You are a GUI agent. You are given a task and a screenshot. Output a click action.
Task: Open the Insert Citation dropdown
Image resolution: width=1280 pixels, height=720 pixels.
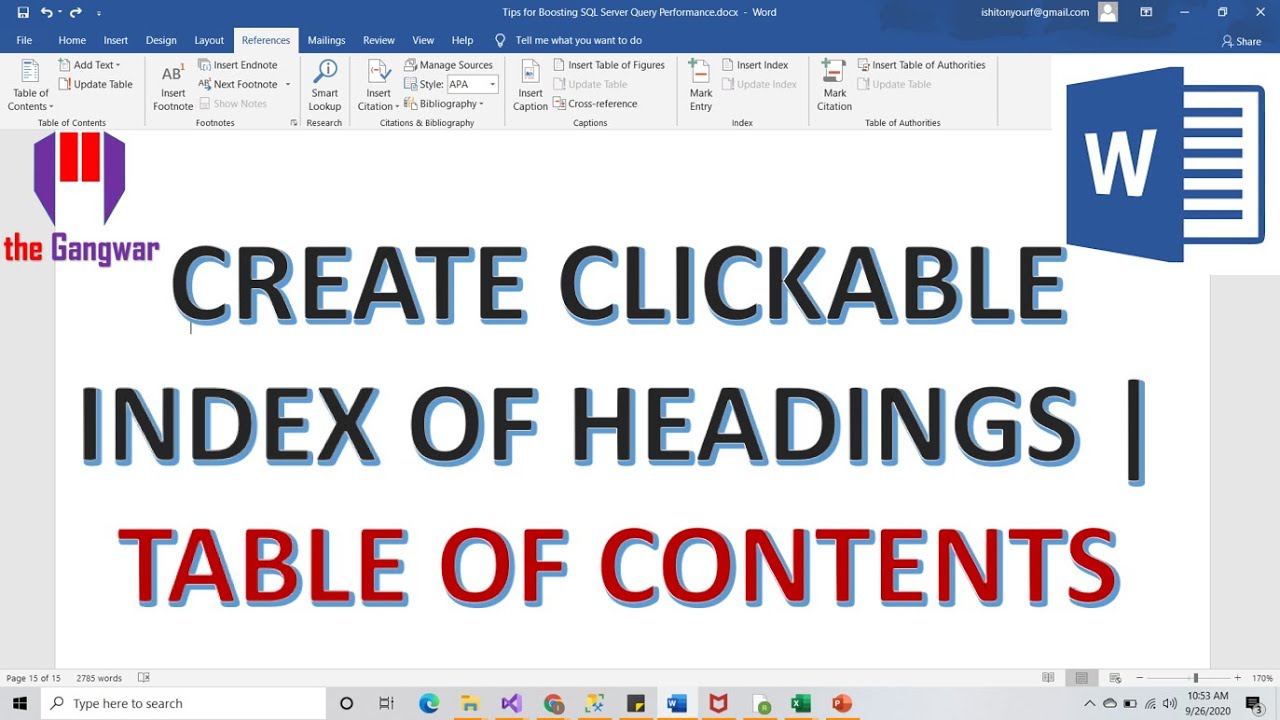(379, 86)
